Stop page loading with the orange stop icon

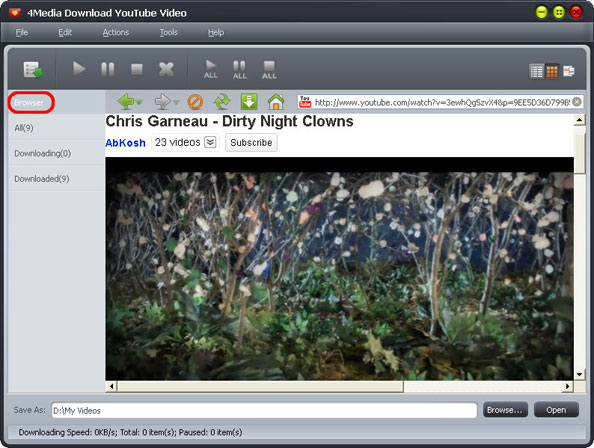[x=195, y=102]
